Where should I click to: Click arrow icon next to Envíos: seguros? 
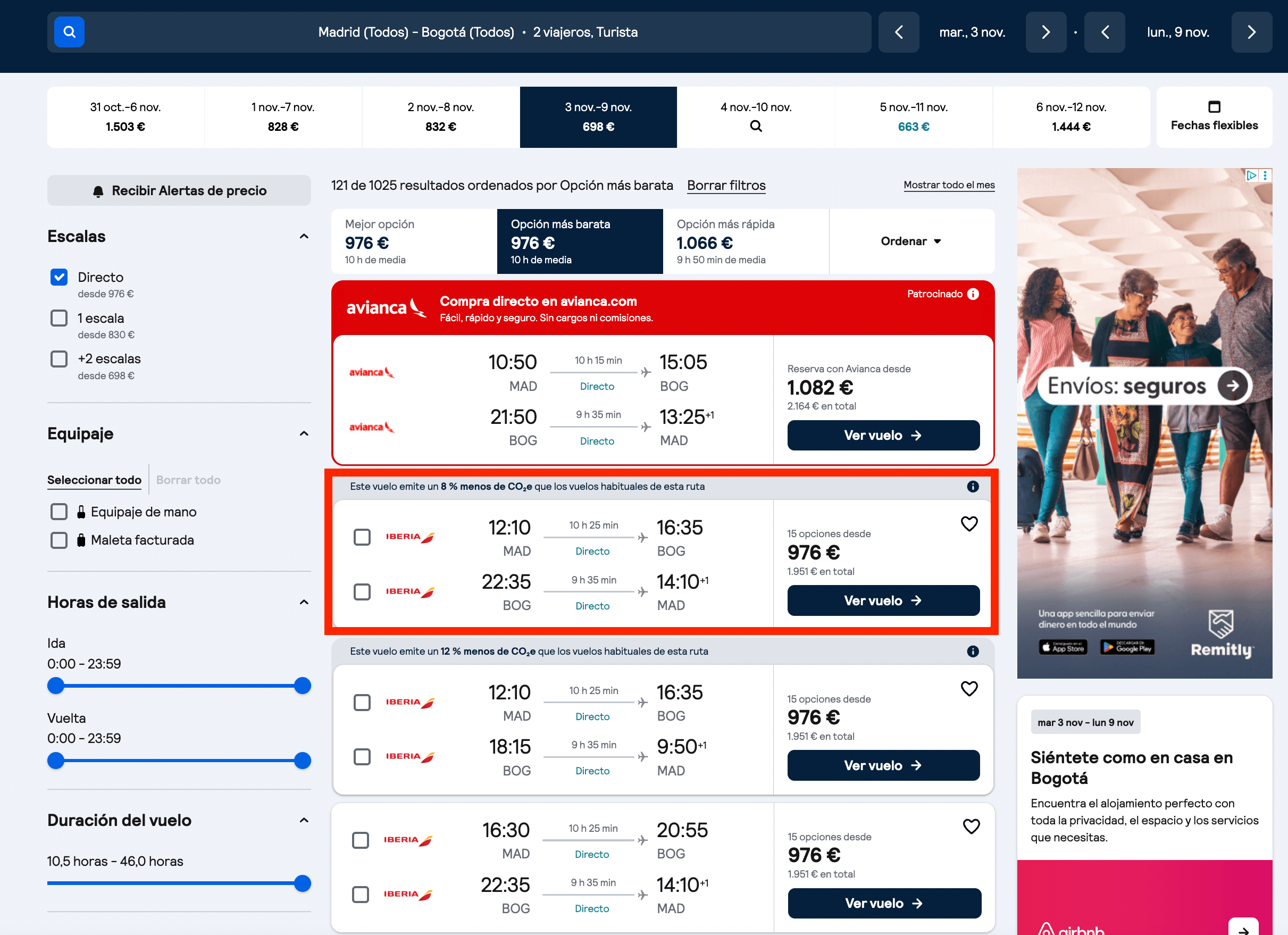pyautogui.click(x=1232, y=386)
